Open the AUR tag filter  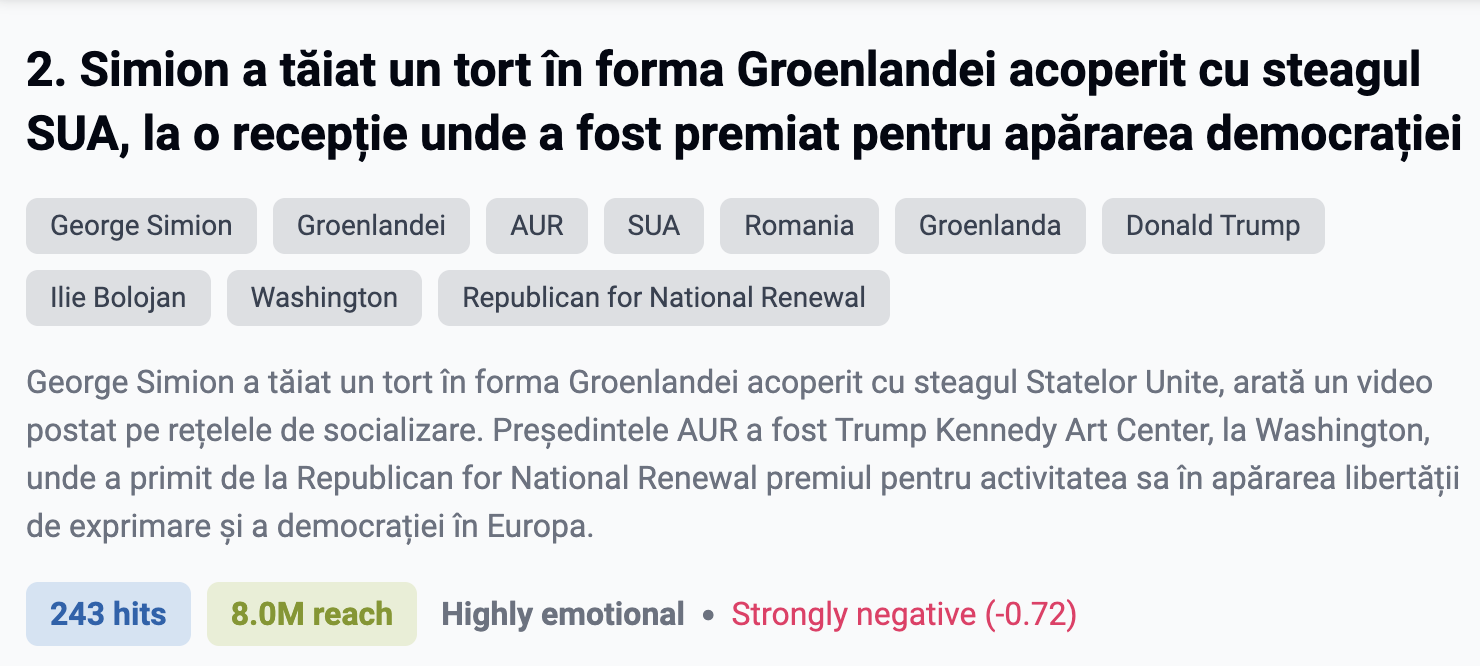[x=537, y=226]
